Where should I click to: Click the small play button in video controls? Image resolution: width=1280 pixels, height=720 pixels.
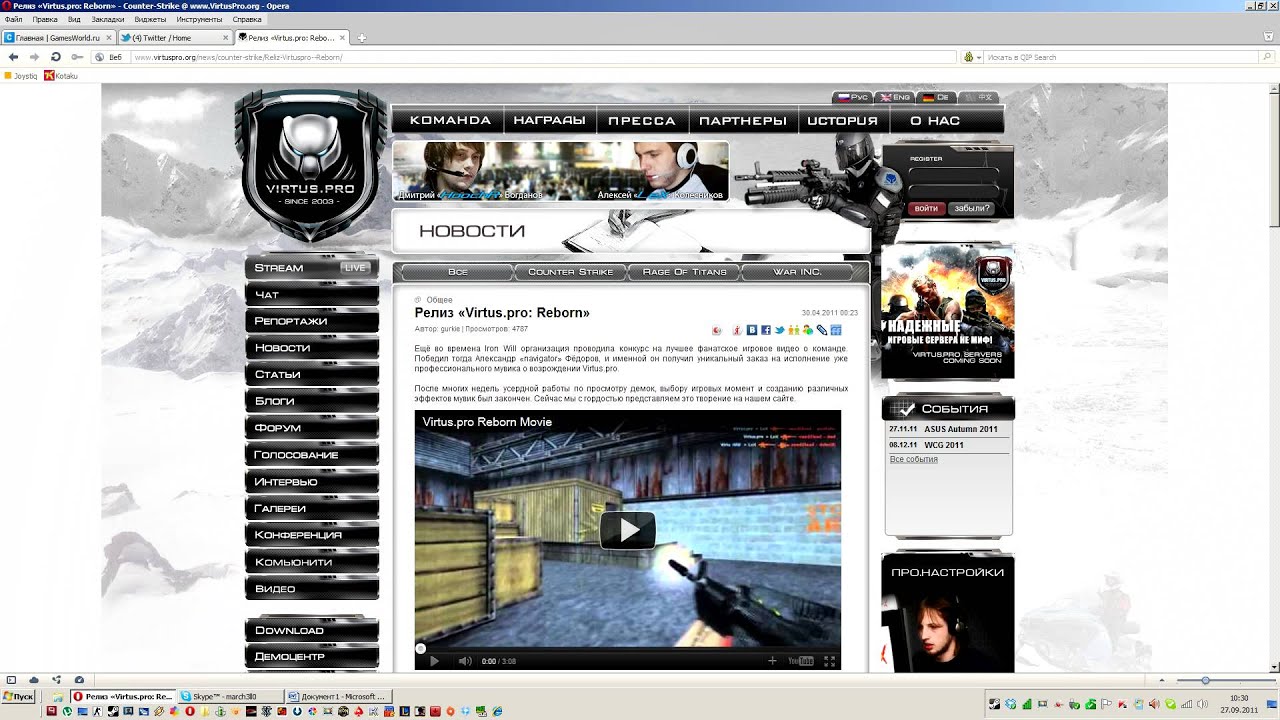tap(434, 661)
